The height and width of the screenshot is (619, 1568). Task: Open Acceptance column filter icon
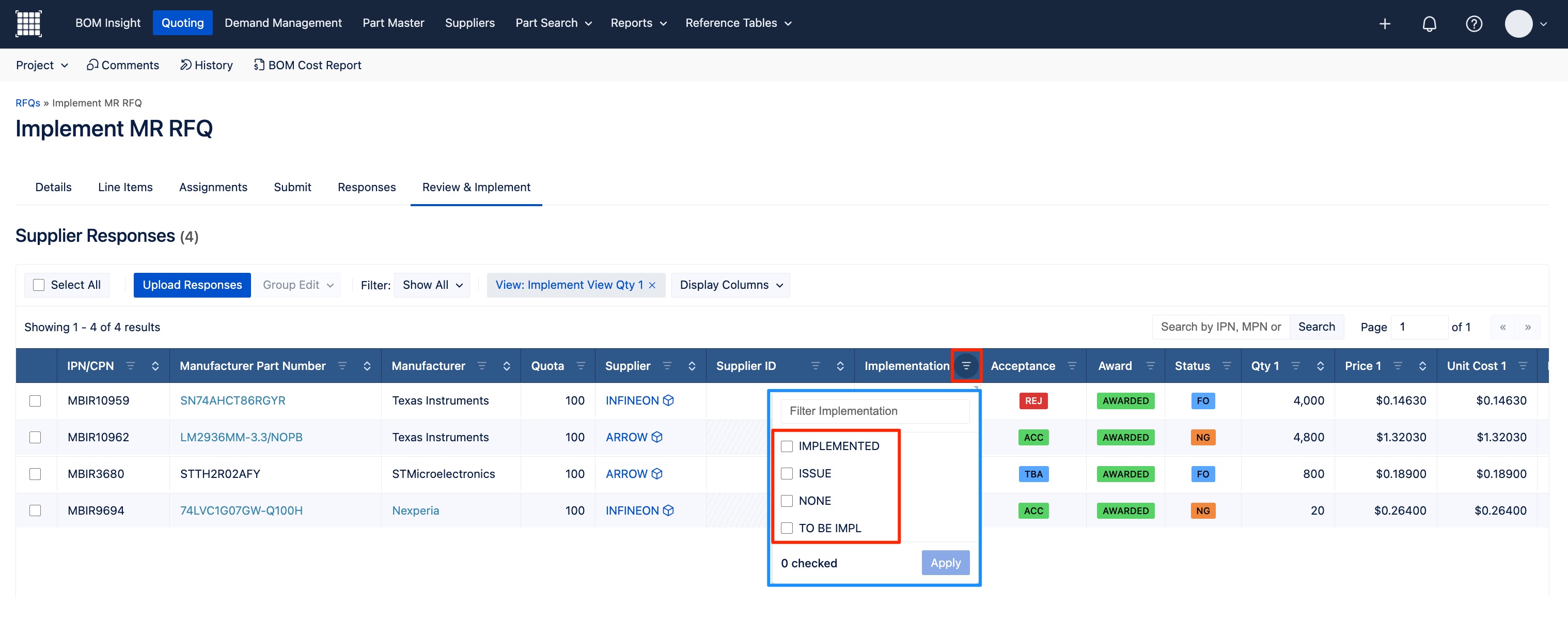1072,365
